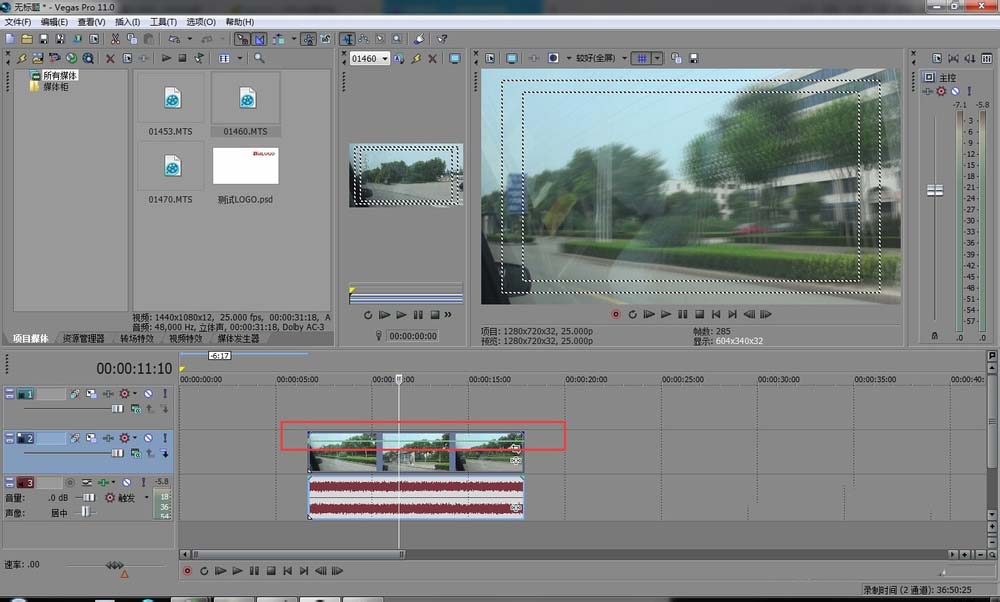Toggle Automatic Crossfades button
Screen dimensions: 1000x602
click(260, 39)
